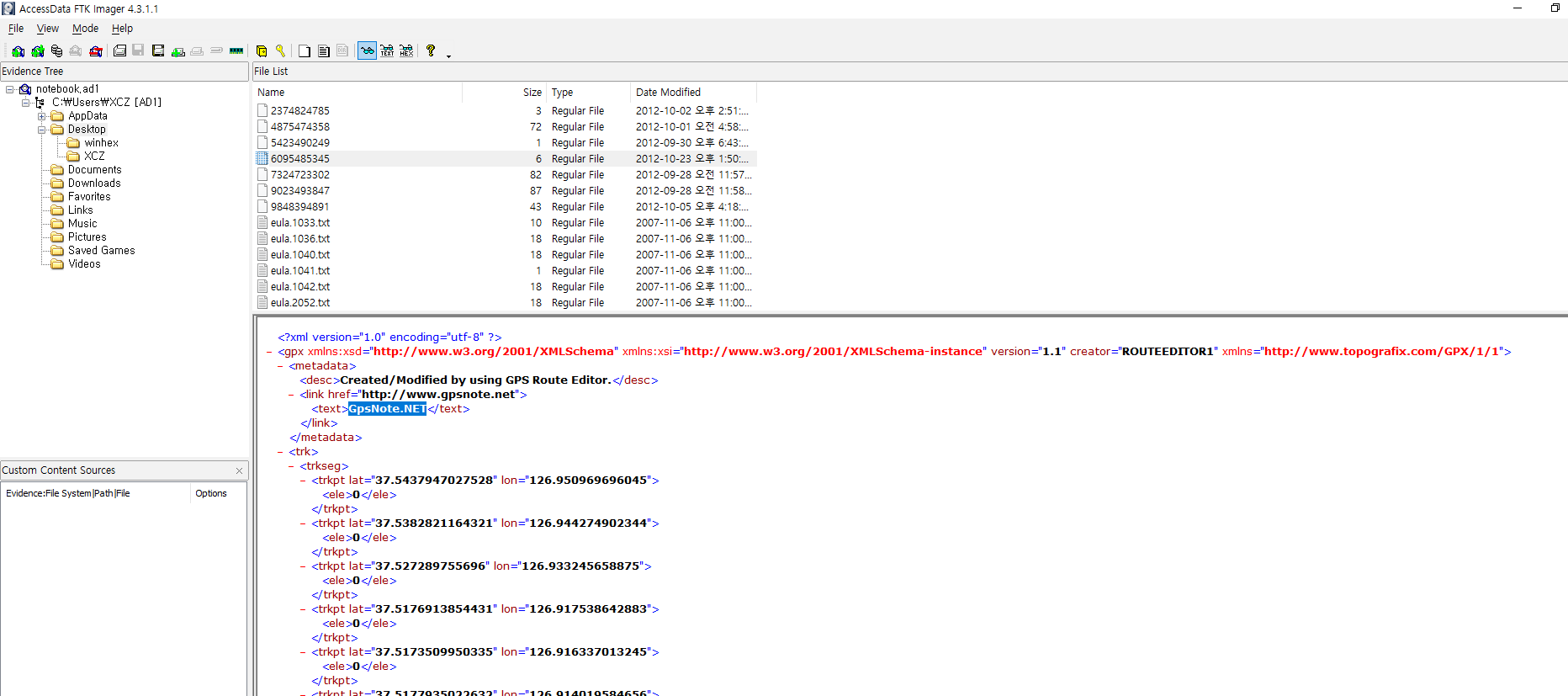Image resolution: width=1568 pixels, height=696 pixels.
Task: Select the Pictures folder in tree
Action: pos(87,237)
